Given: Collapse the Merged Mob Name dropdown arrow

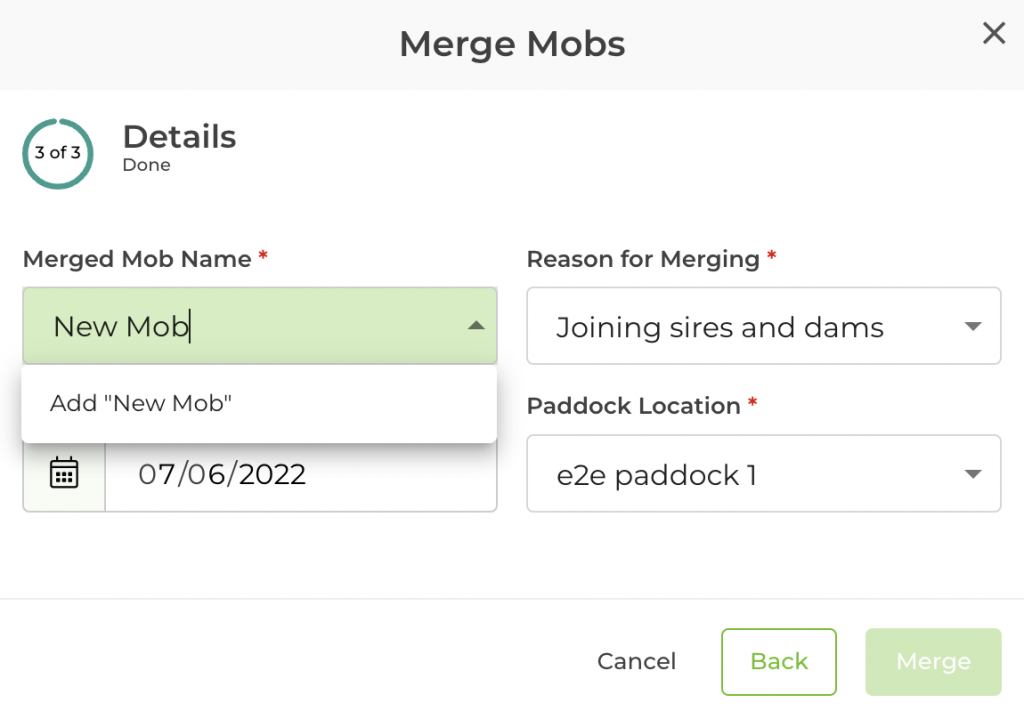Looking at the screenshot, I should (x=476, y=326).
